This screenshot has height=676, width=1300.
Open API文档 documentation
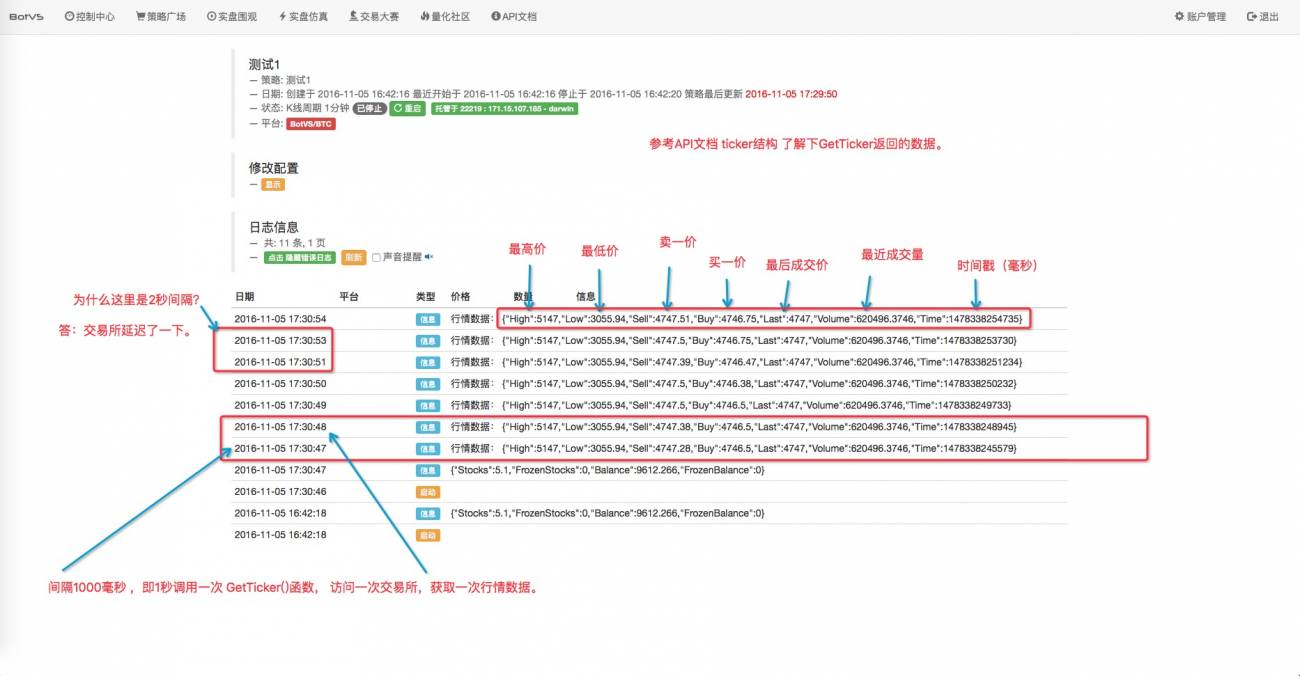click(x=513, y=16)
